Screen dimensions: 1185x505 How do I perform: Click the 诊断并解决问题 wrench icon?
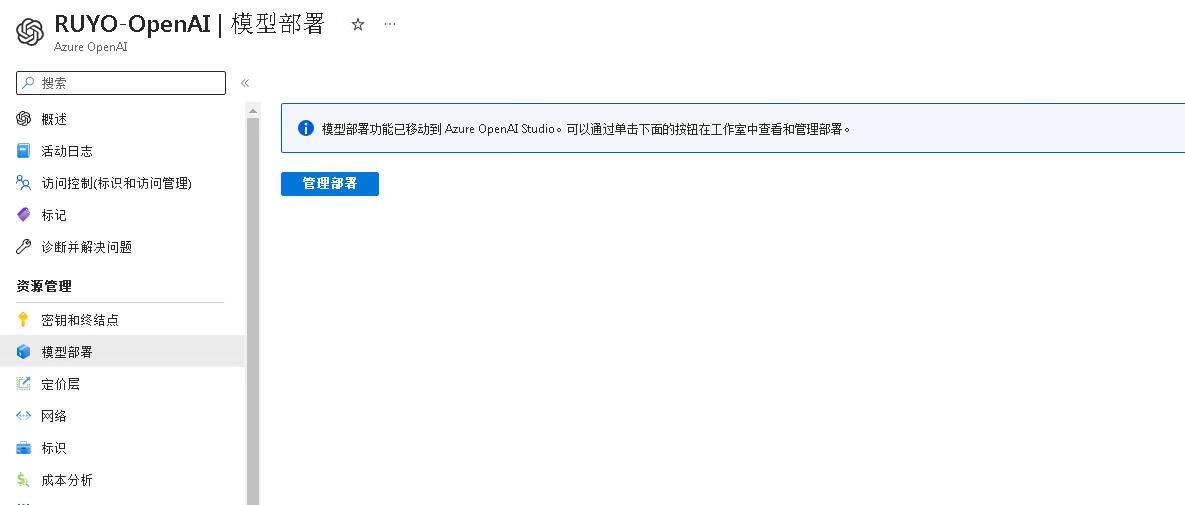pos(23,246)
